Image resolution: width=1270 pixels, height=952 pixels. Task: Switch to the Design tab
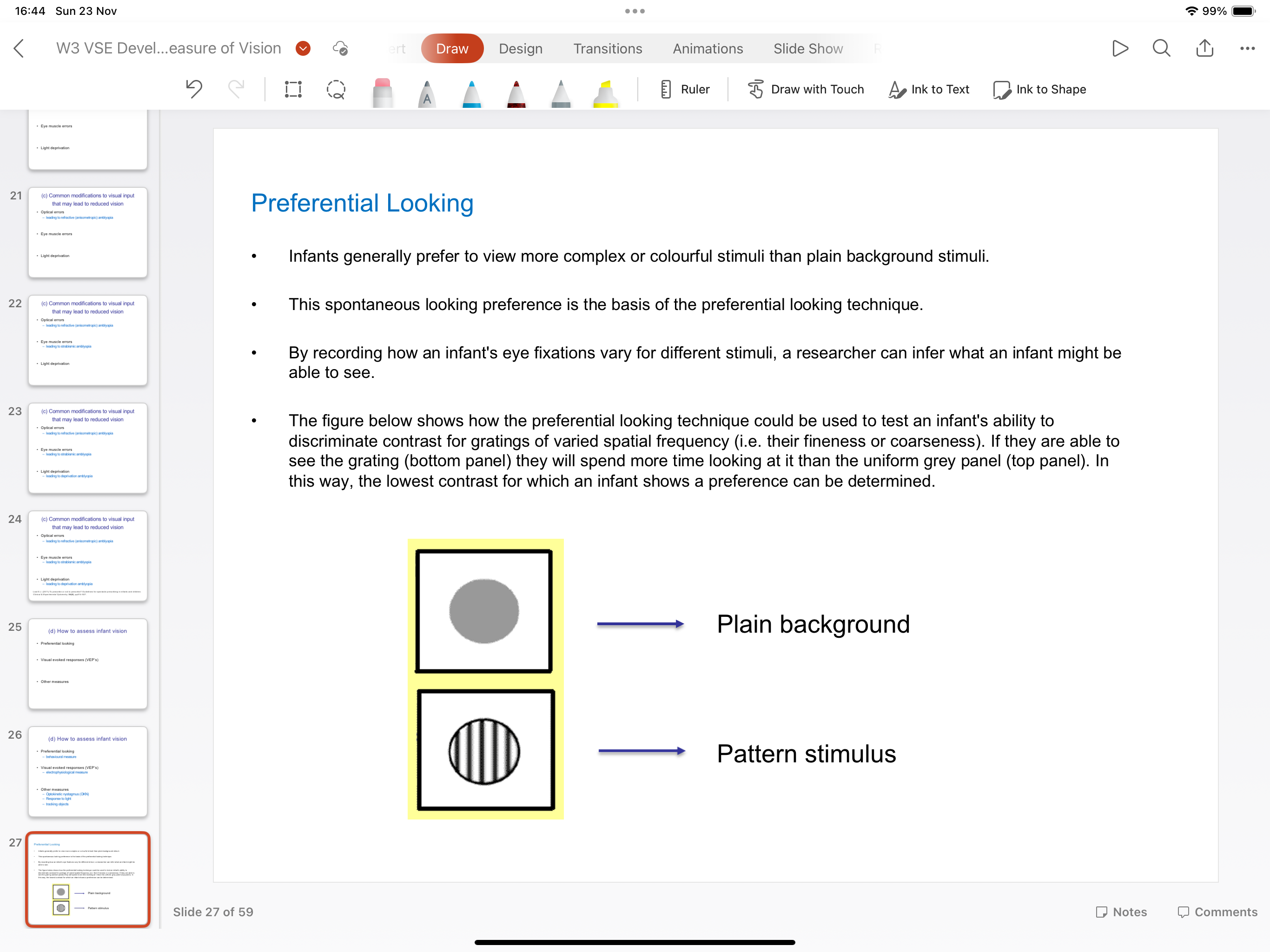click(520, 48)
